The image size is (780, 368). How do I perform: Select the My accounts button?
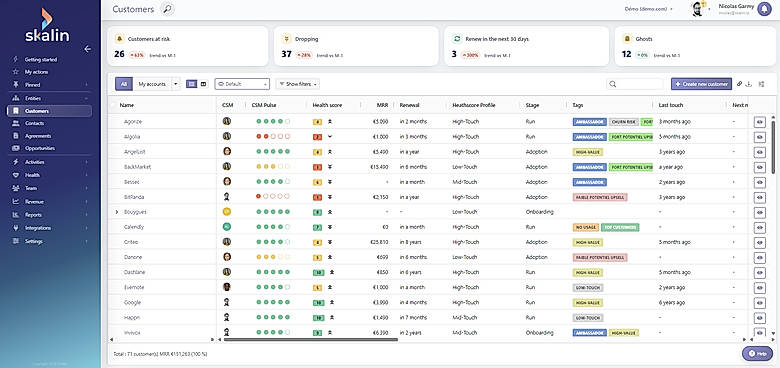pyautogui.click(x=152, y=84)
